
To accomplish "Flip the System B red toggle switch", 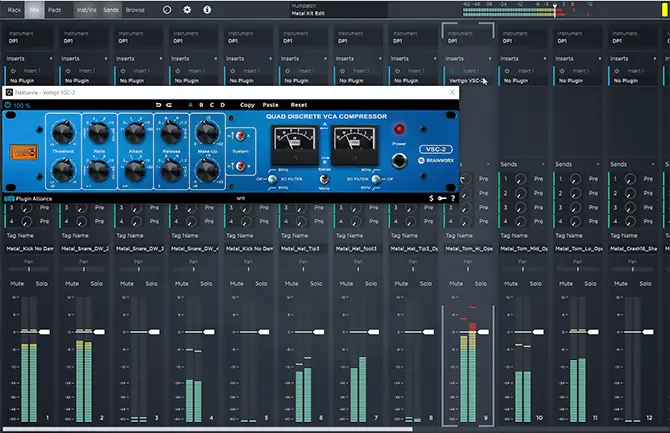I will (x=240, y=166).
